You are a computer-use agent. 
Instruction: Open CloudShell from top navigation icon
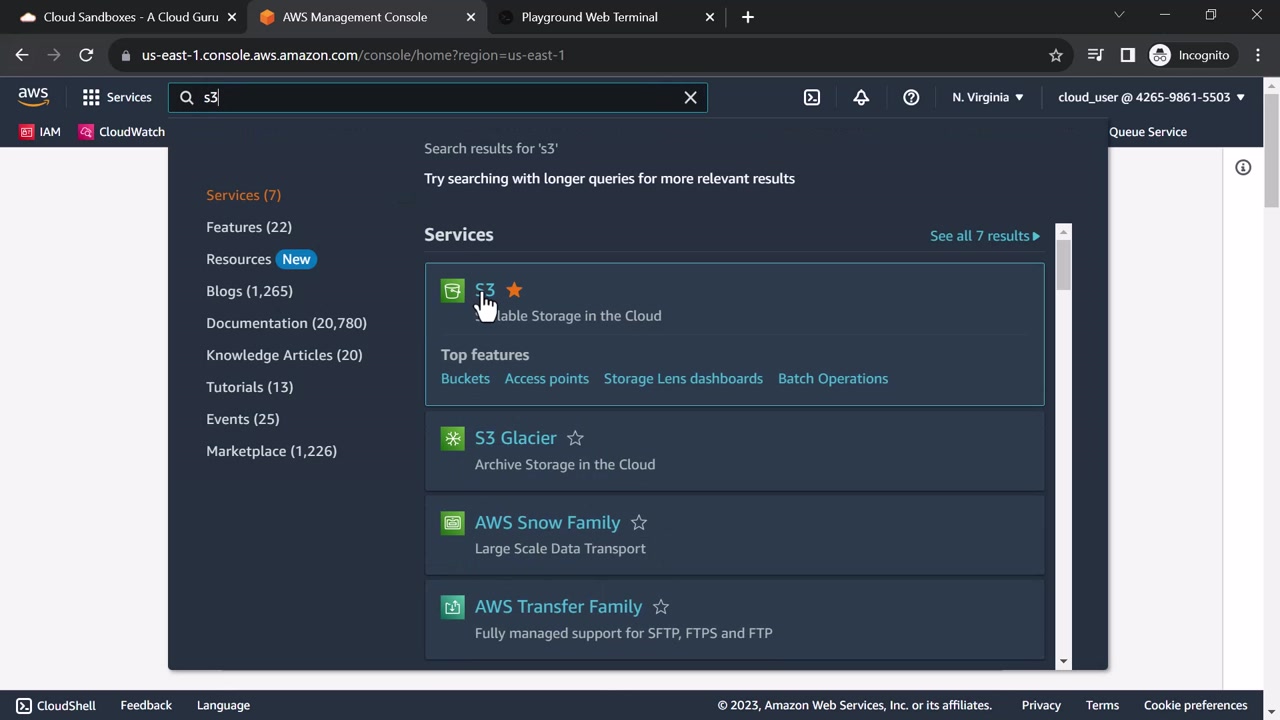tap(812, 97)
